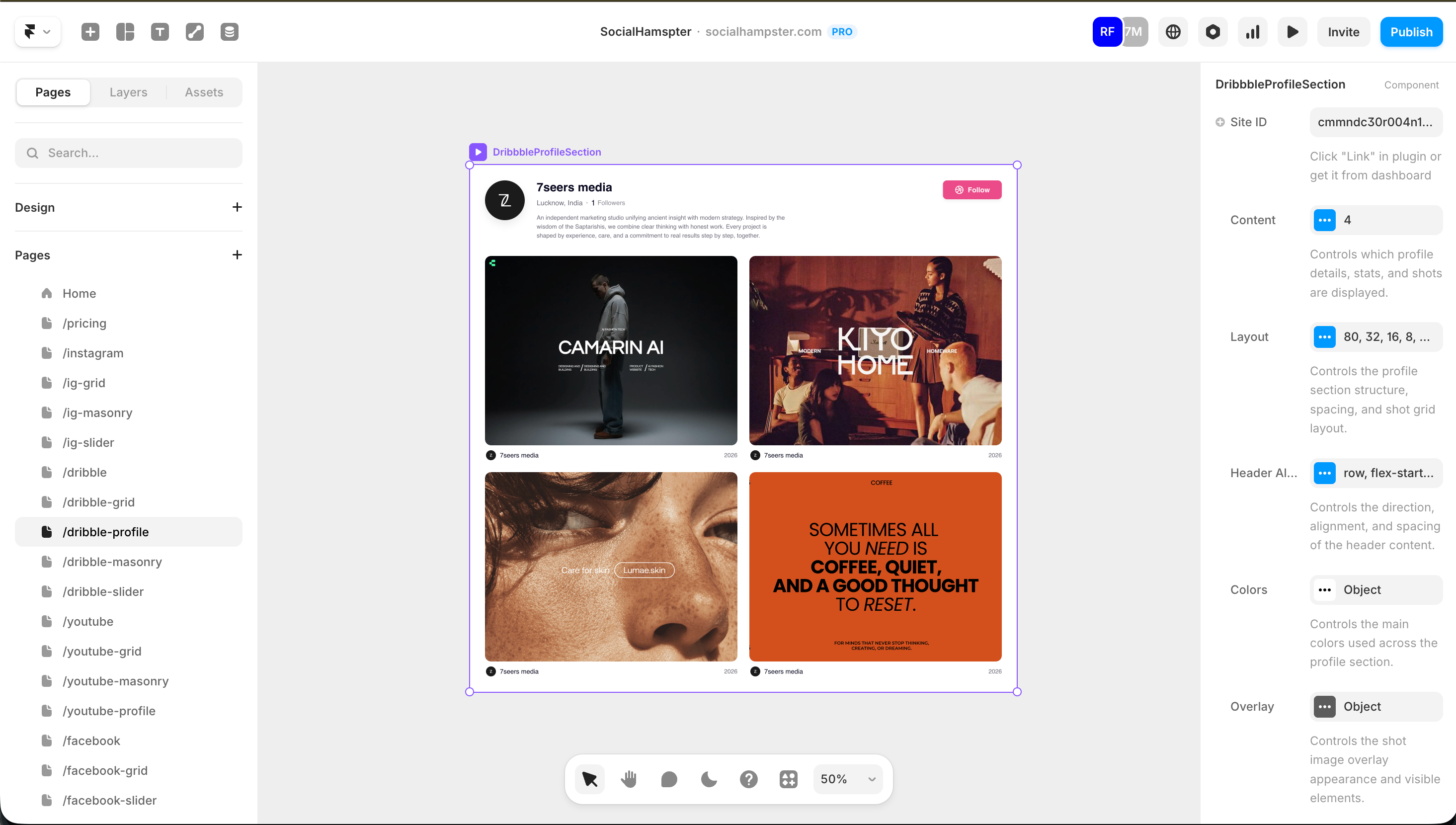
Task: Open the /facebook-grid page
Action: tap(129, 771)
